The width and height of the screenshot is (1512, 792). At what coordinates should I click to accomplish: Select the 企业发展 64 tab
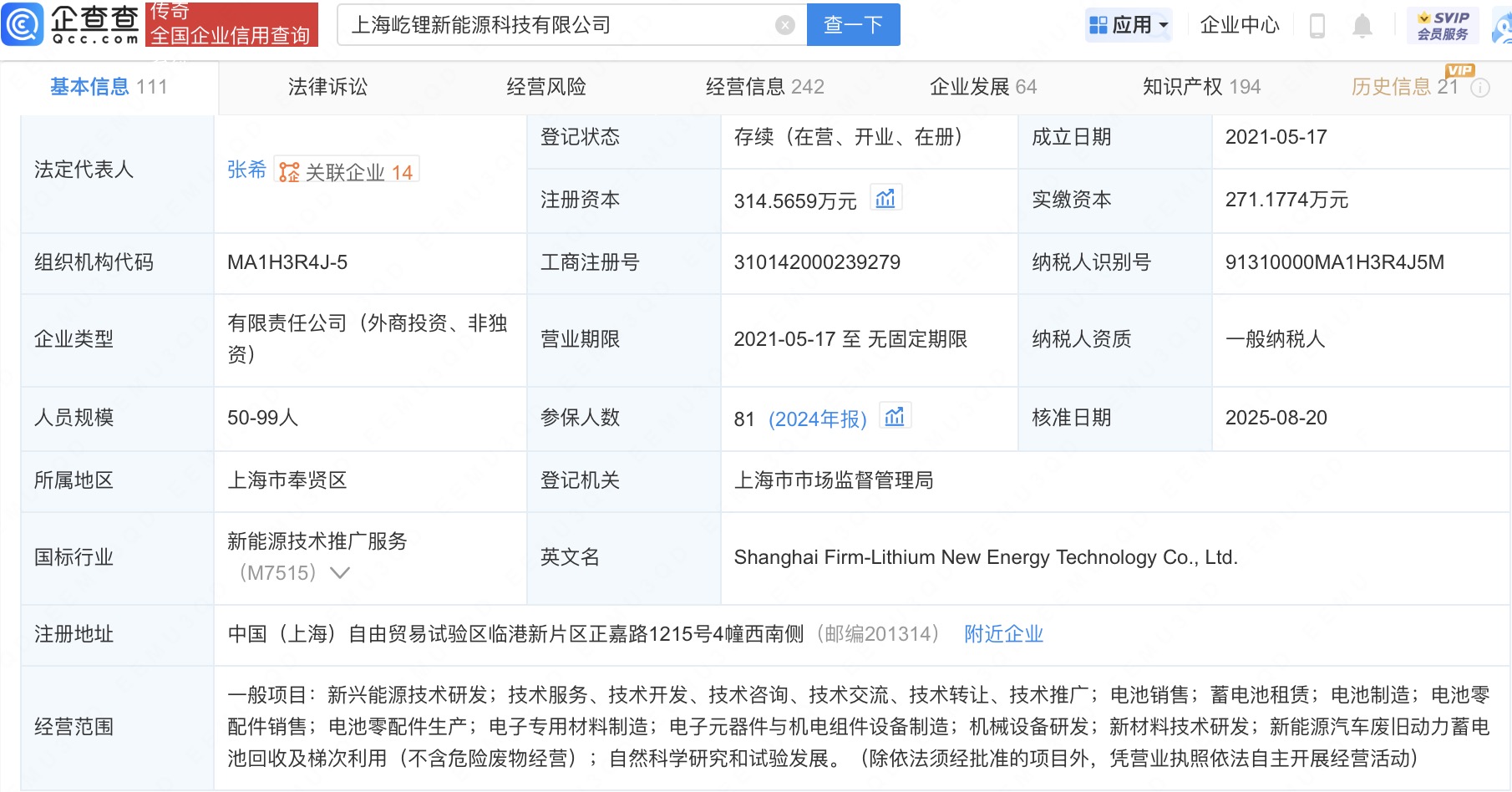coord(983,87)
